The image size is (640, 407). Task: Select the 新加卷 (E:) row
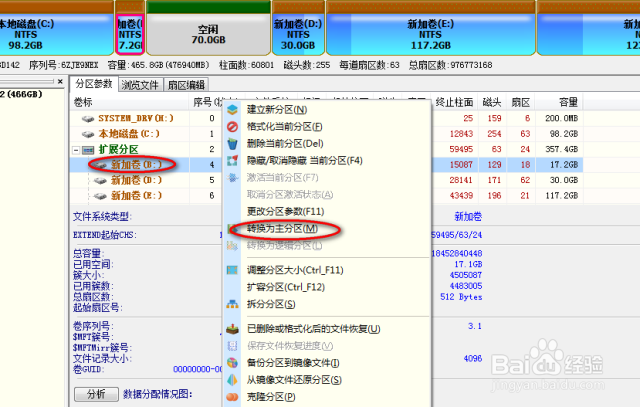pos(136,196)
